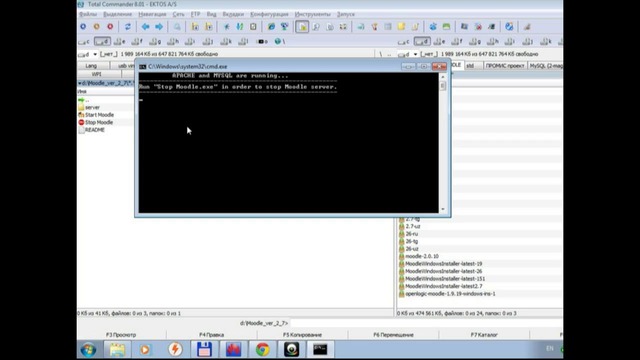The height and width of the screenshot is (360, 640).
Task: Open Запуск menu
Action: pos(346,14)
